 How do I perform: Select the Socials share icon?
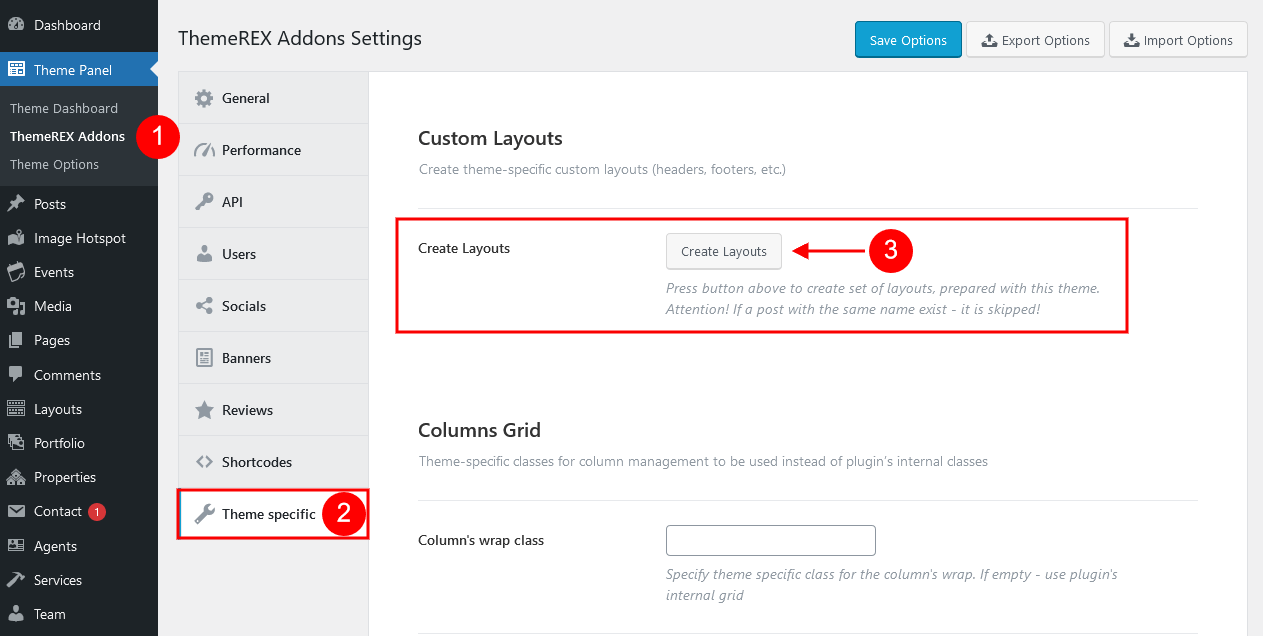click(204, 306)
